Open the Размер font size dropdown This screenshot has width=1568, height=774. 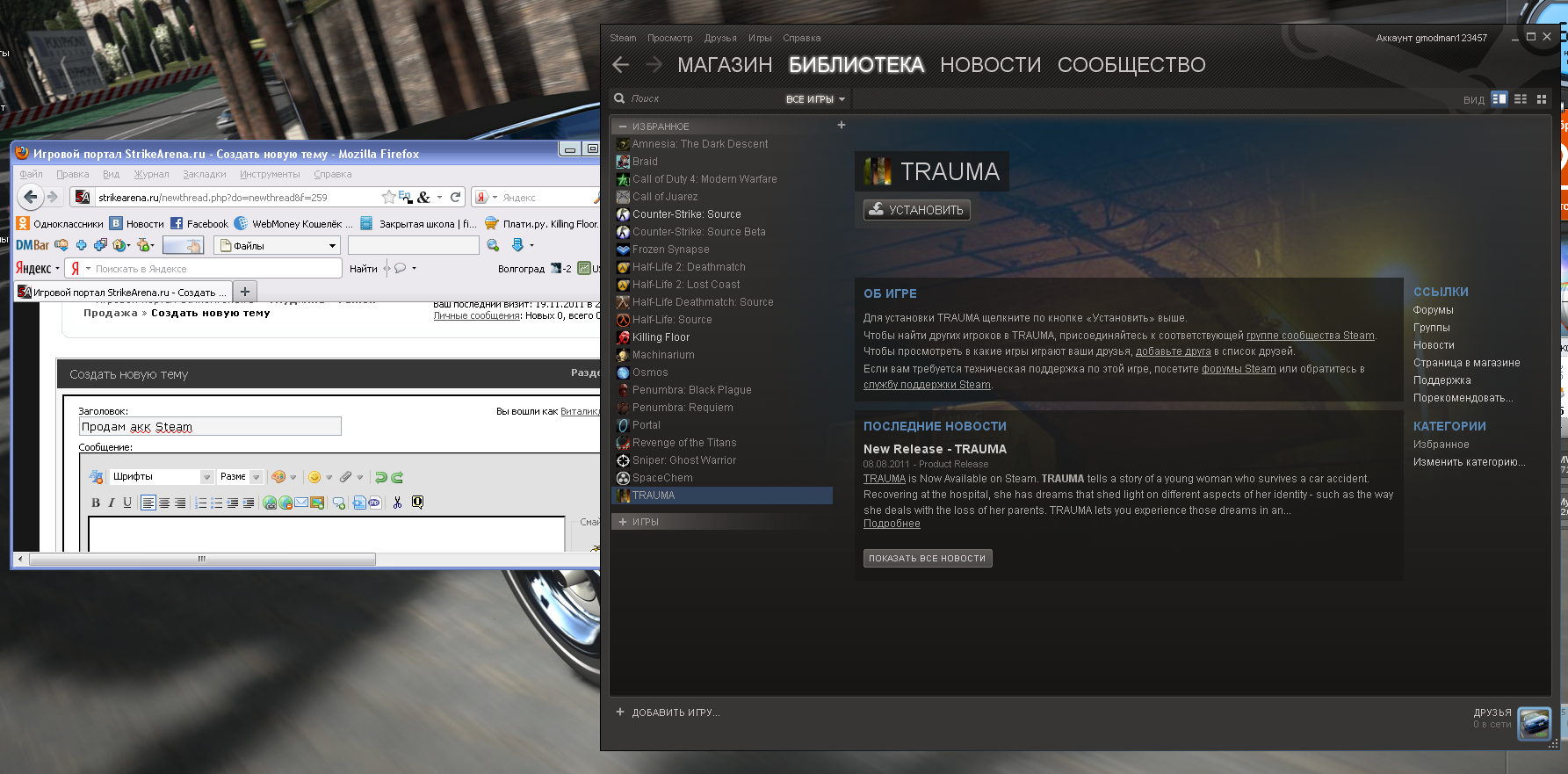[x=240, y=476]
